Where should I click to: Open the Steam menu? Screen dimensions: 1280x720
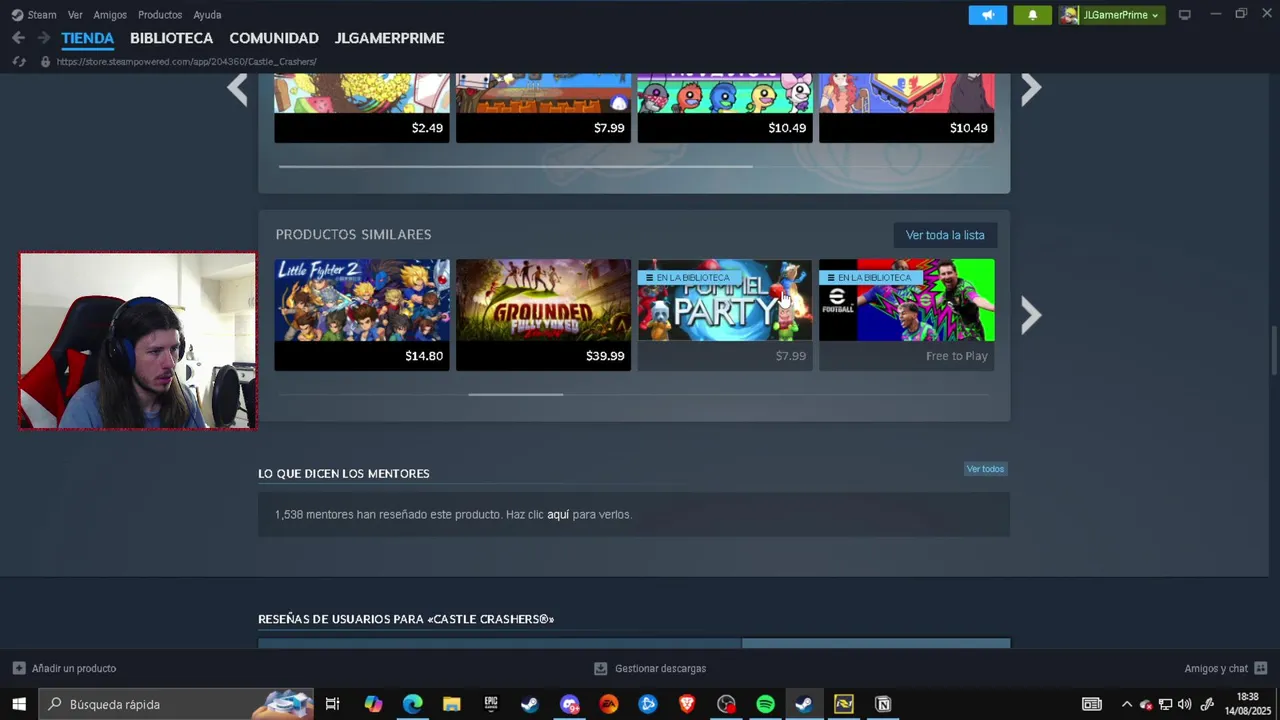(34, 15)
